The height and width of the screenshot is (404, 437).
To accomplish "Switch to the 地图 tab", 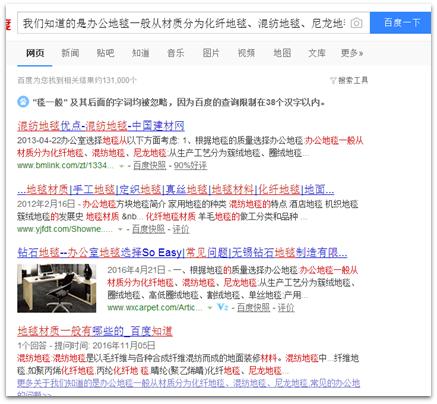I will pos(282,53).
